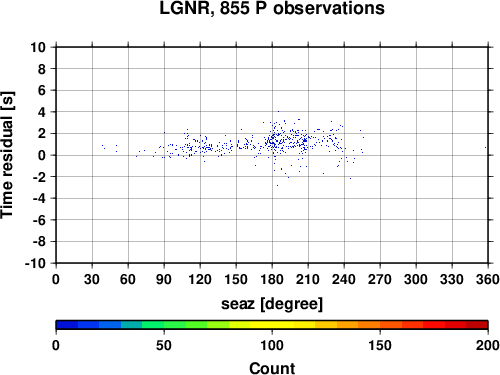Click the lowest data point near residual -3
Viewport: 500px width, 375px height.
277,185
